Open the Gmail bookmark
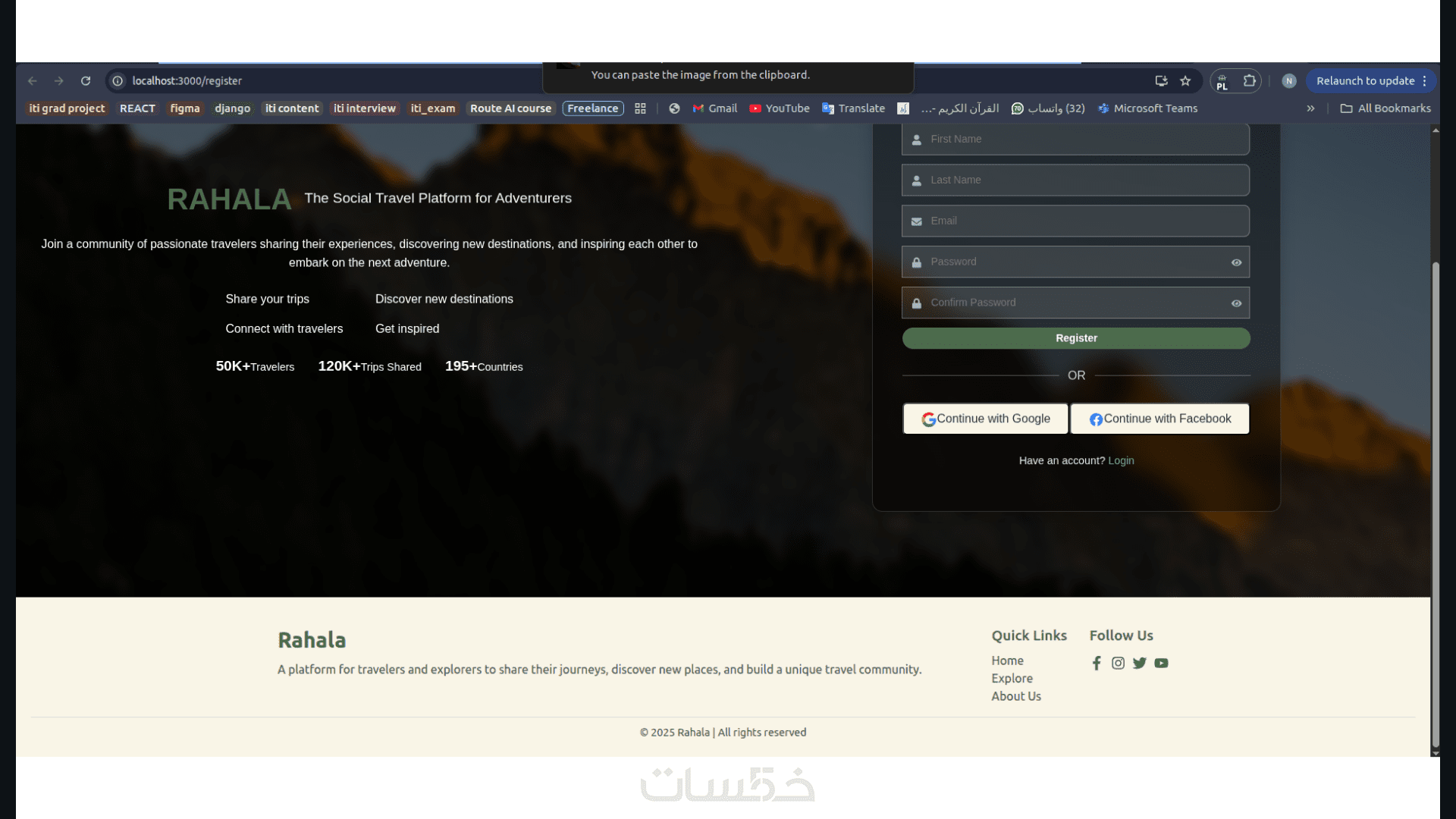Image resolution: width=1456 pixels, height=819 pixels. [714, 108]
